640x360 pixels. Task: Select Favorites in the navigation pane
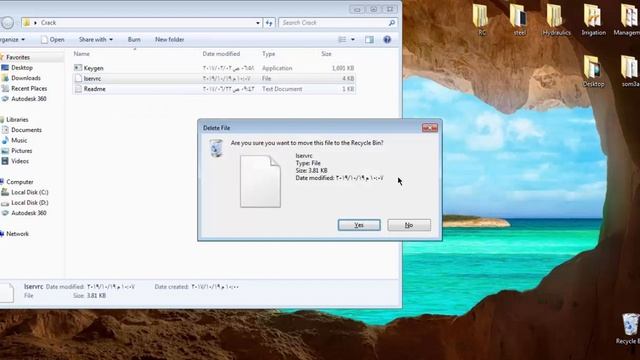pyautogui.click(x=18, y=57)
